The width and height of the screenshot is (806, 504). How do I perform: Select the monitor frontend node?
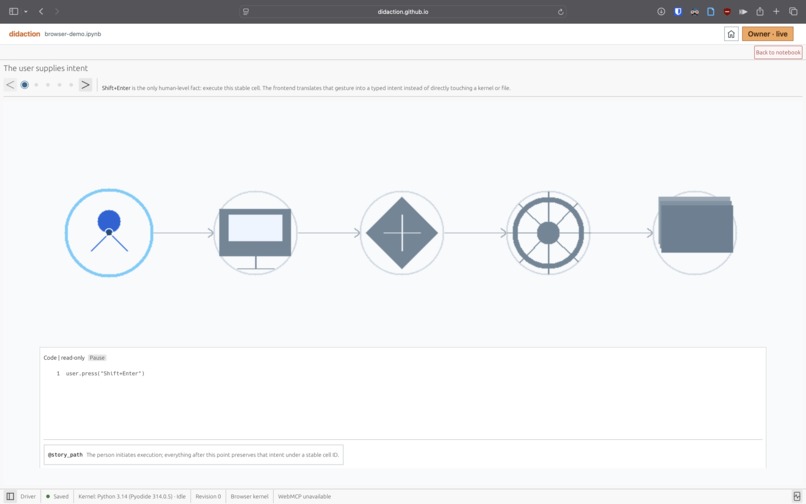pyautogui.click(x=255, y=233)
